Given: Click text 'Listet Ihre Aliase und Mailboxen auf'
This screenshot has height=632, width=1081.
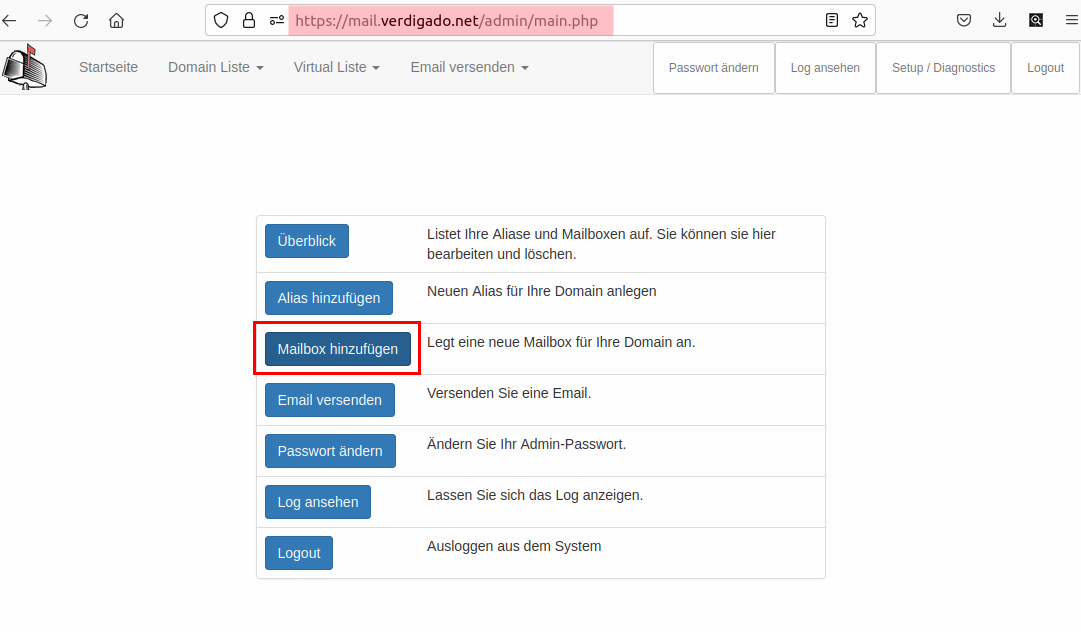Looking at the screenshot, I should click(x=539, y=234).
